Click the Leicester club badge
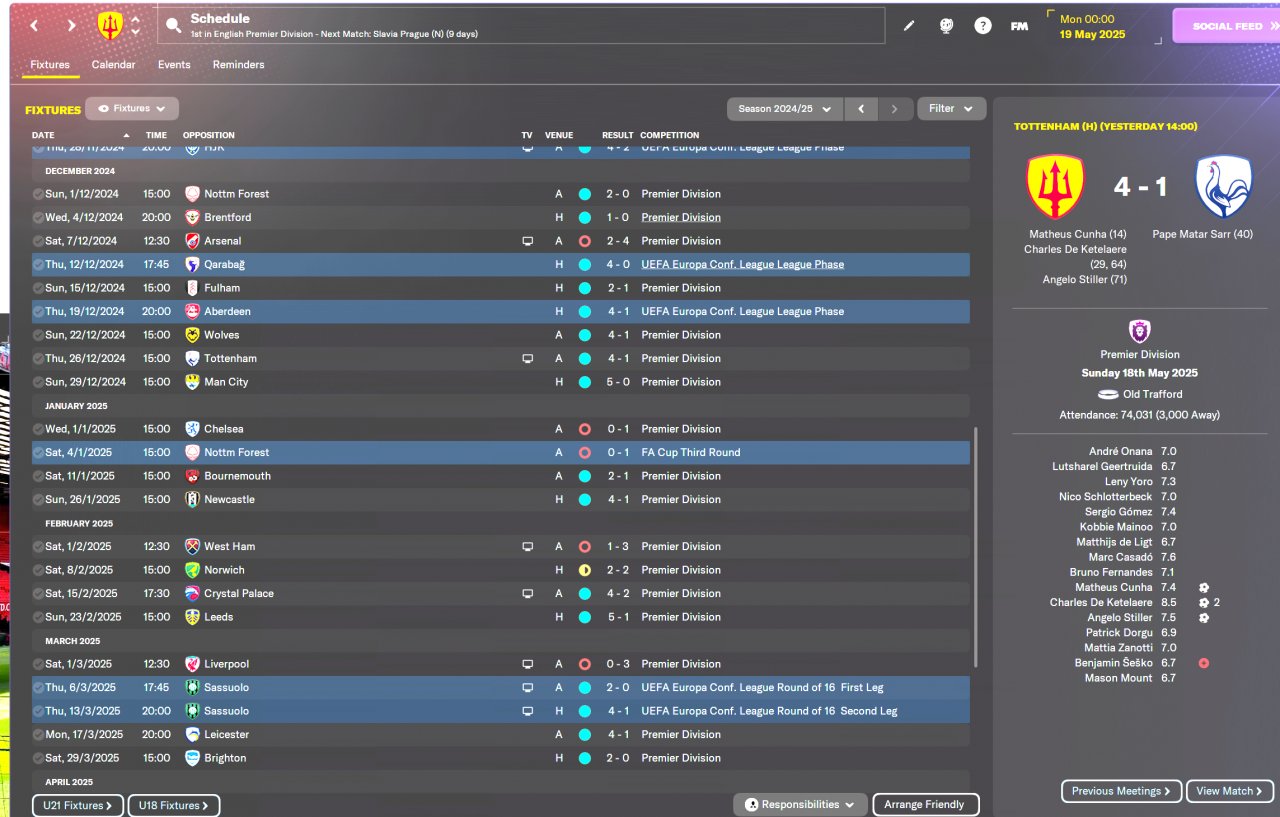 coord(192,735)
